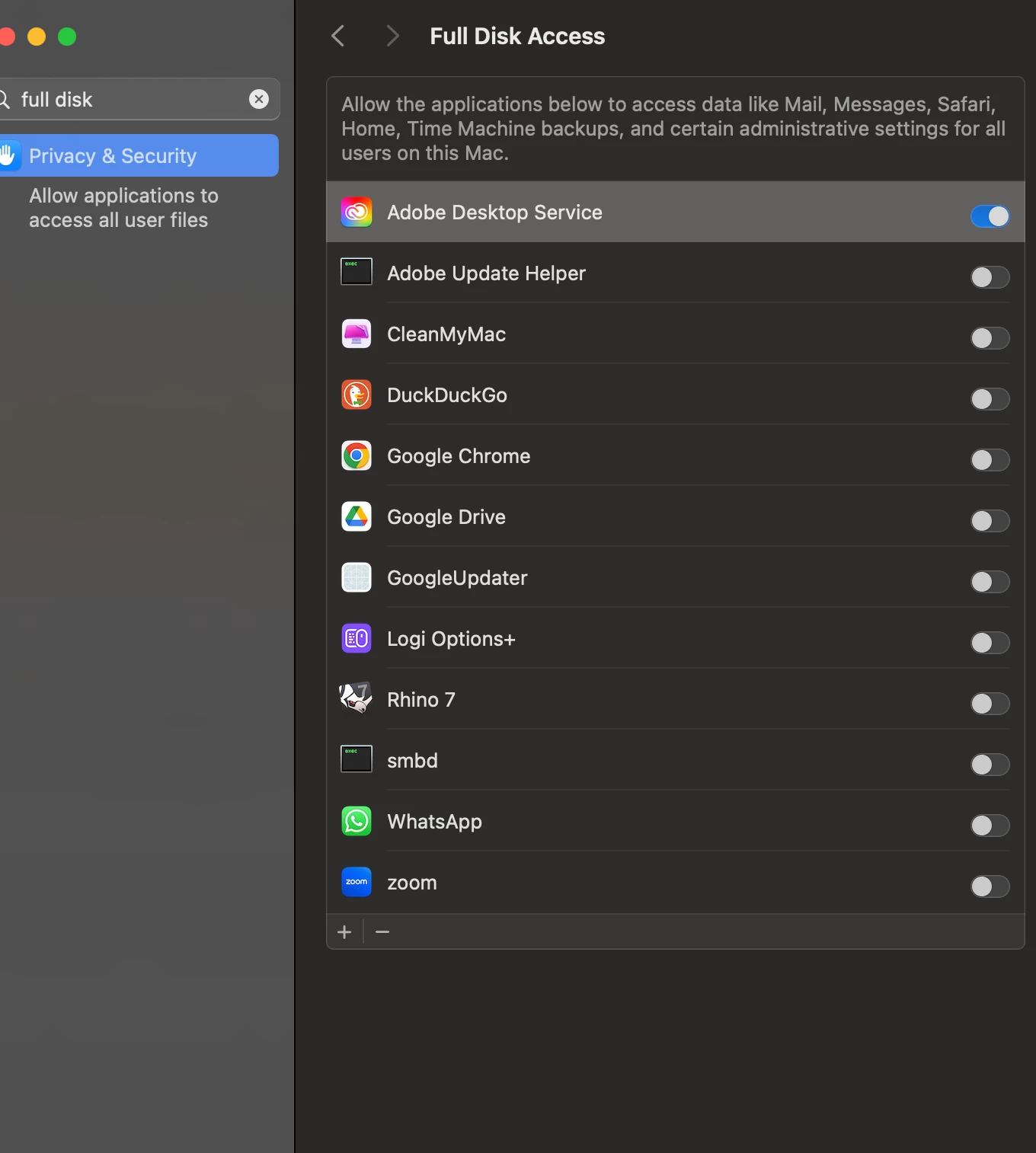This screenshot has height=1153, width=1036.
Task: Add an application with the plus button
Action: click(344, 932)
